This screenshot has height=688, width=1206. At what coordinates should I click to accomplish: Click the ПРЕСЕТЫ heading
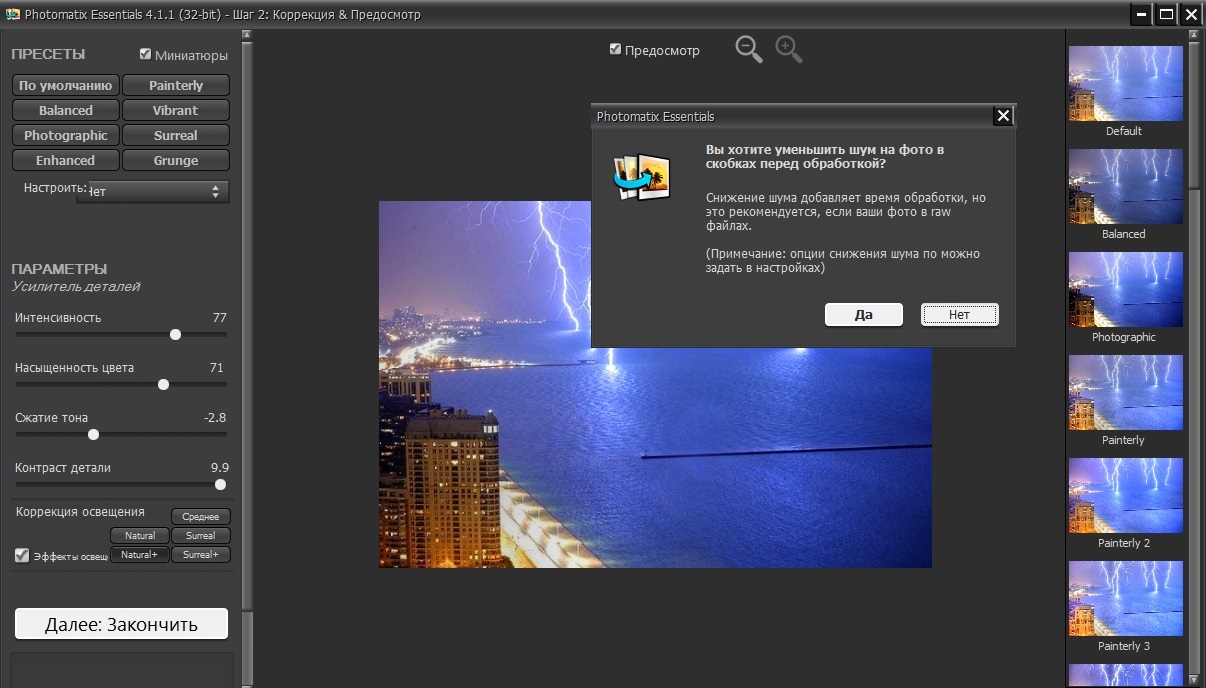[48, 54]
